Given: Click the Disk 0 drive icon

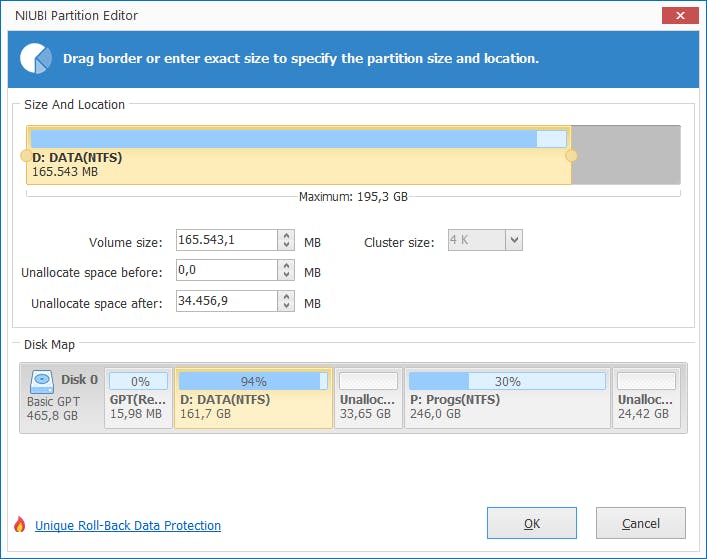Looking at the screenshot, I should click(x=42, y=382).
